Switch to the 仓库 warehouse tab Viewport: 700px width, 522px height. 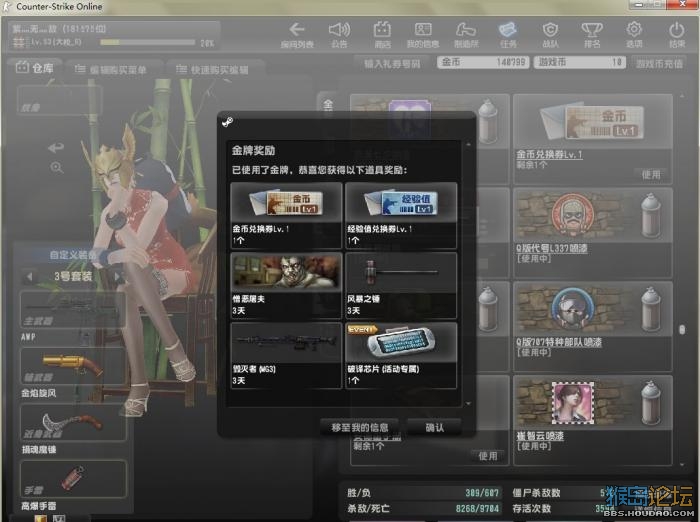pyautogui.click(x=35, y=68)
